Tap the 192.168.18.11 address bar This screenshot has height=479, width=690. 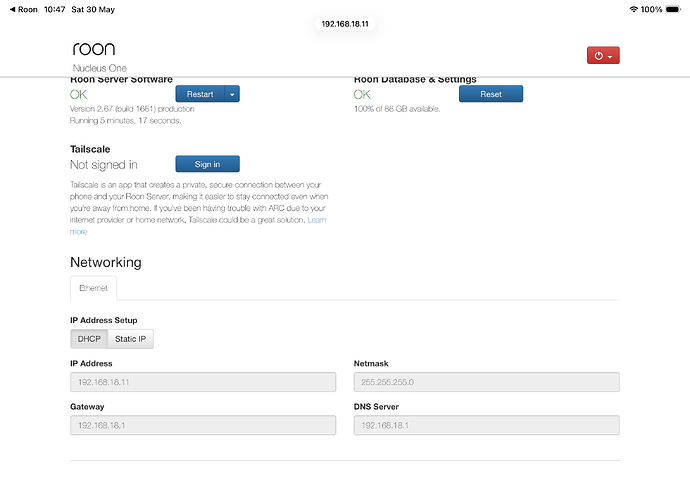345,24
